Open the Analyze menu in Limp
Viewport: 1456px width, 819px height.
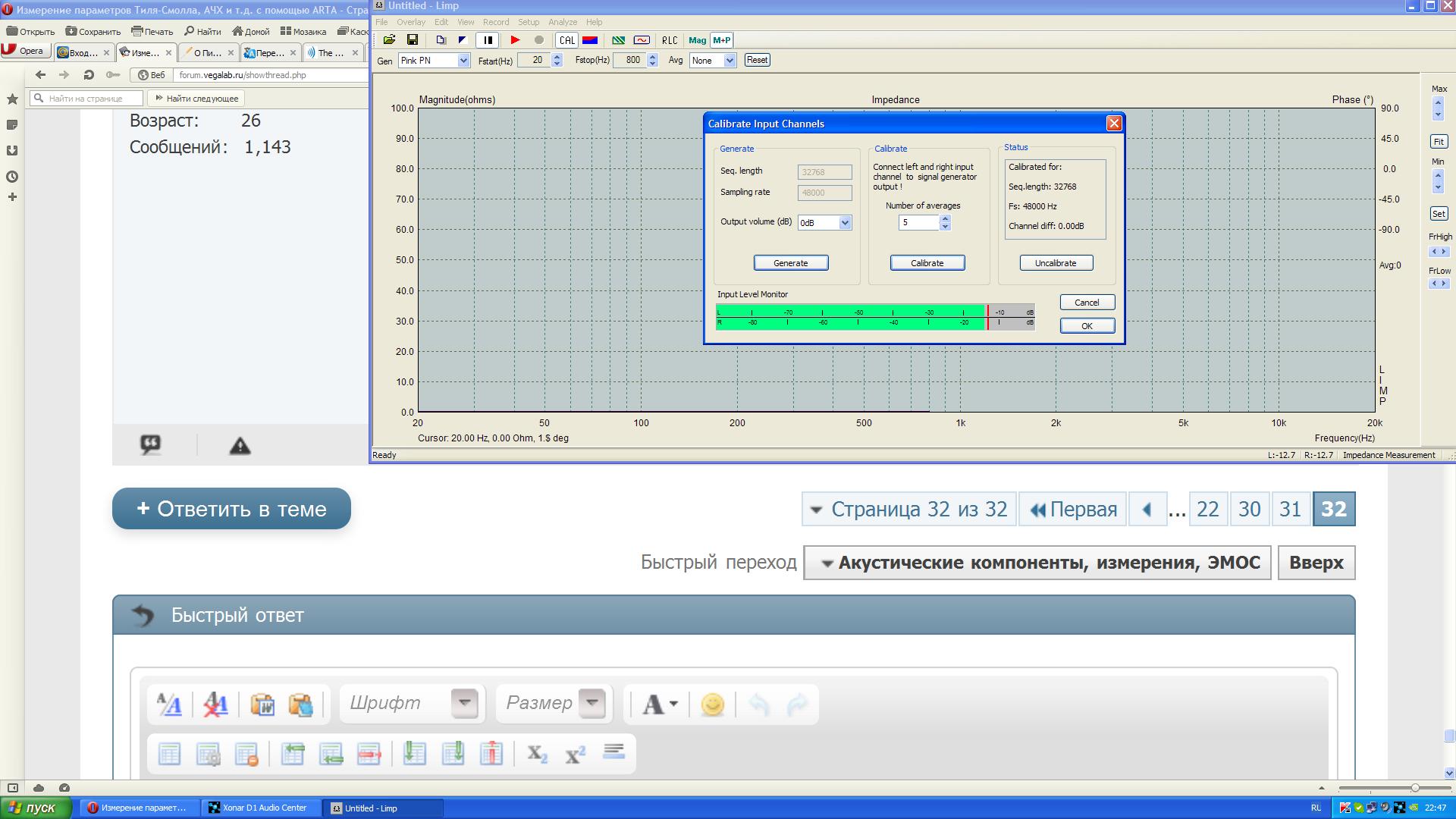tap(563, 22)
